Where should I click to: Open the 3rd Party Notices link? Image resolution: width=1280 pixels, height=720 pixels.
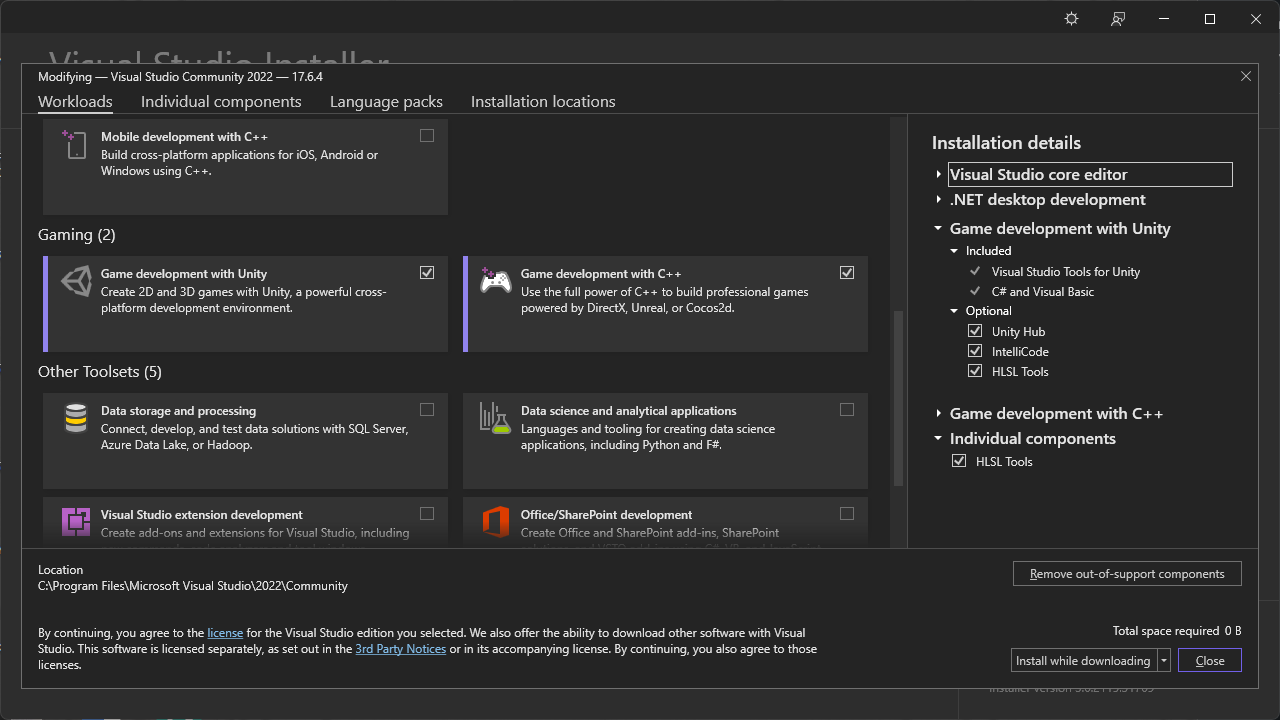pyautogui.click(x=400, y=649)
